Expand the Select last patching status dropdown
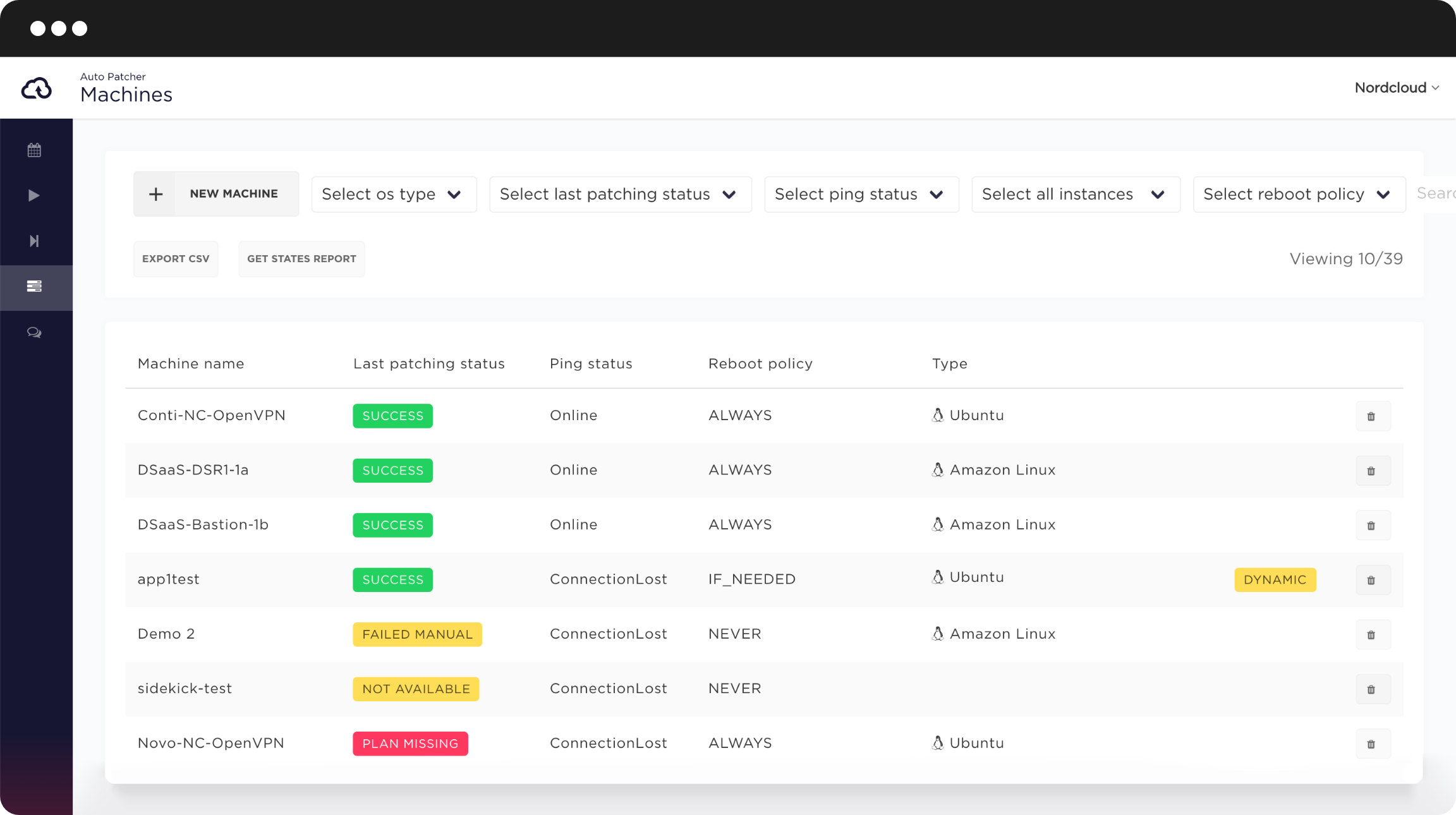 pyautogui.click(x=618, y=194)
